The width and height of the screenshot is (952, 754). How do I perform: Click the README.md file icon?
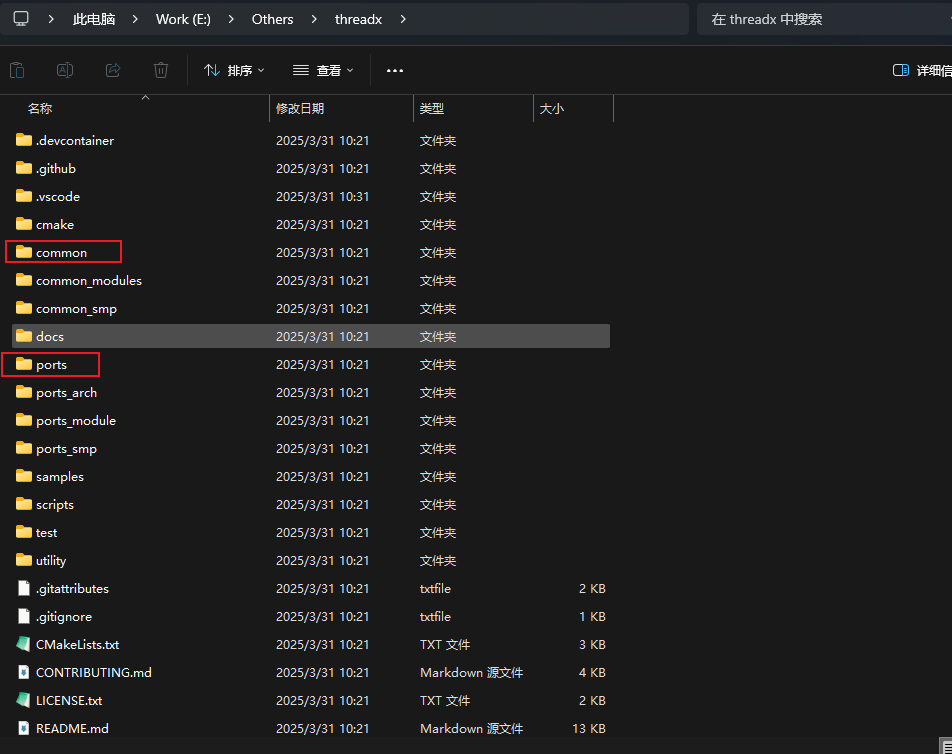coord(24,728)
